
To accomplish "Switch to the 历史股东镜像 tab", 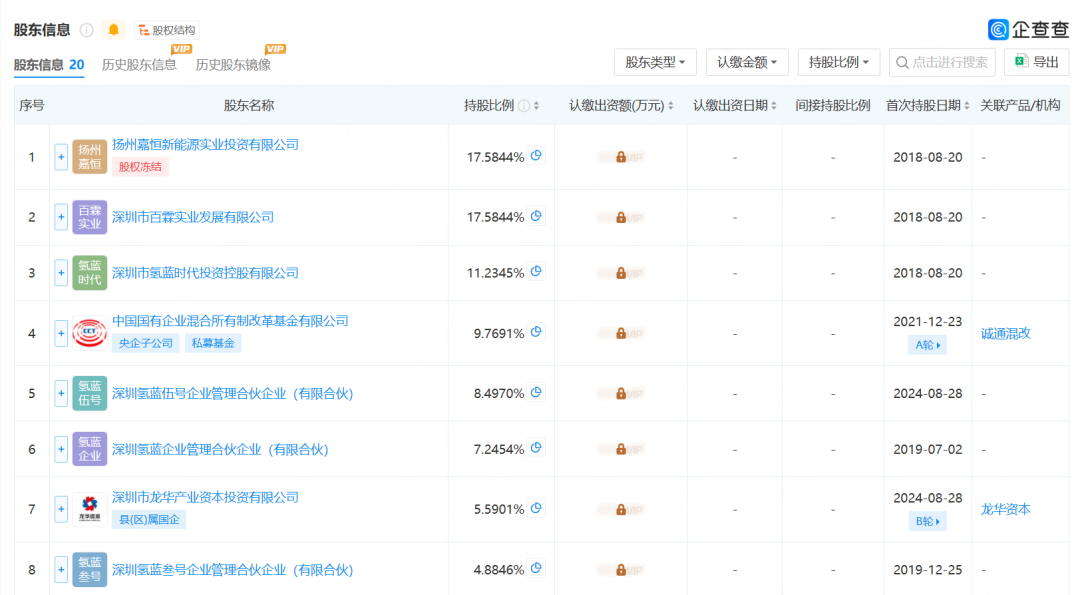I will (233, 65).
